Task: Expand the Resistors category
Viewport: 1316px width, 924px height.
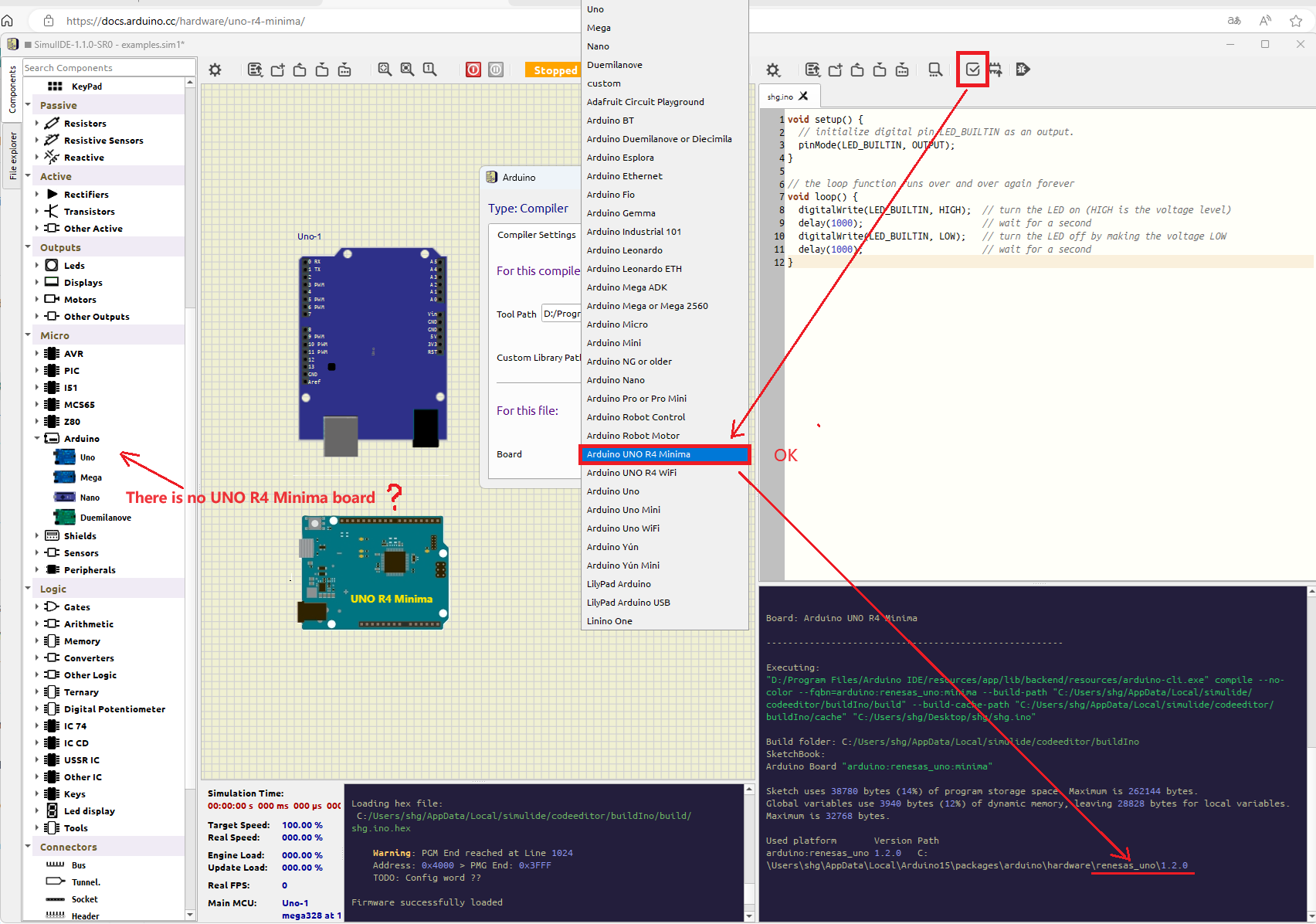Action: click(x=37, y=123)
